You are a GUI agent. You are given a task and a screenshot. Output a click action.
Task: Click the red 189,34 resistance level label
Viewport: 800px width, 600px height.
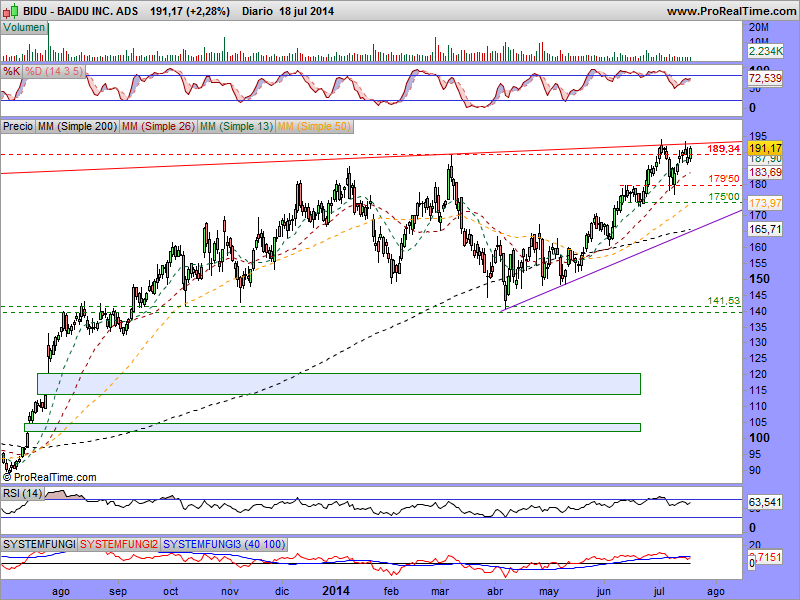click(x=723, y=148)
